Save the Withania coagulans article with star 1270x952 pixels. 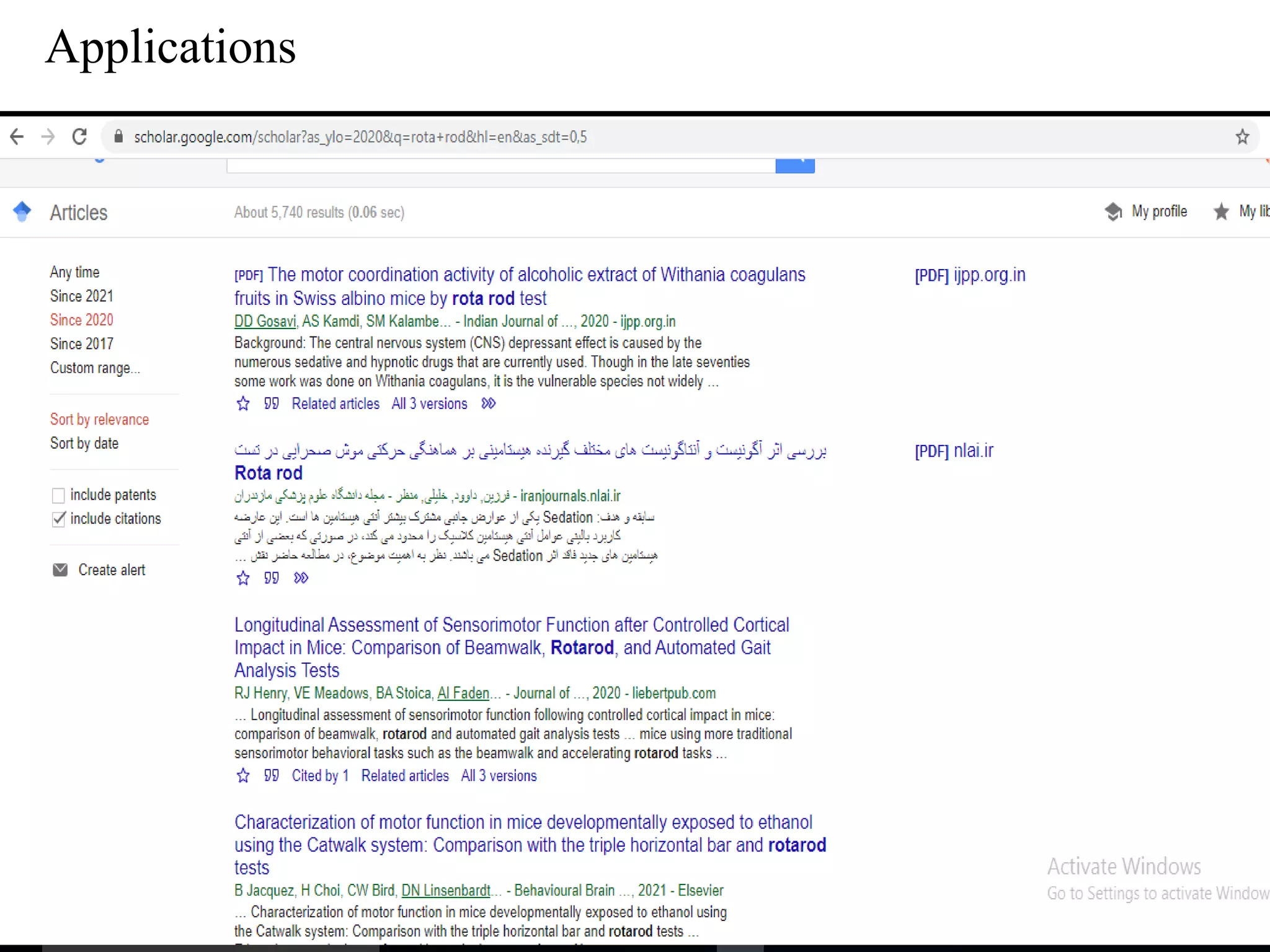243,404
